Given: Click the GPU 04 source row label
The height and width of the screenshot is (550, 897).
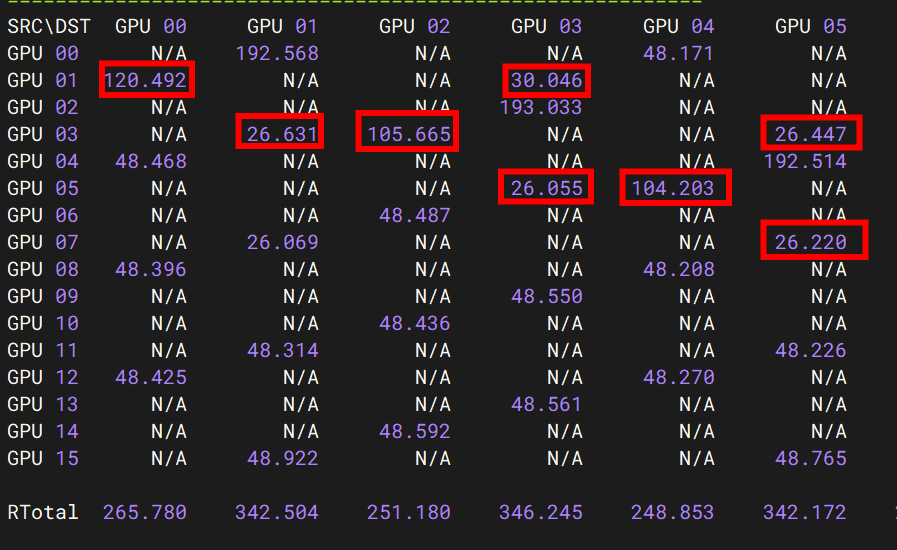Looking at the screenshot, I should [43, 161].
